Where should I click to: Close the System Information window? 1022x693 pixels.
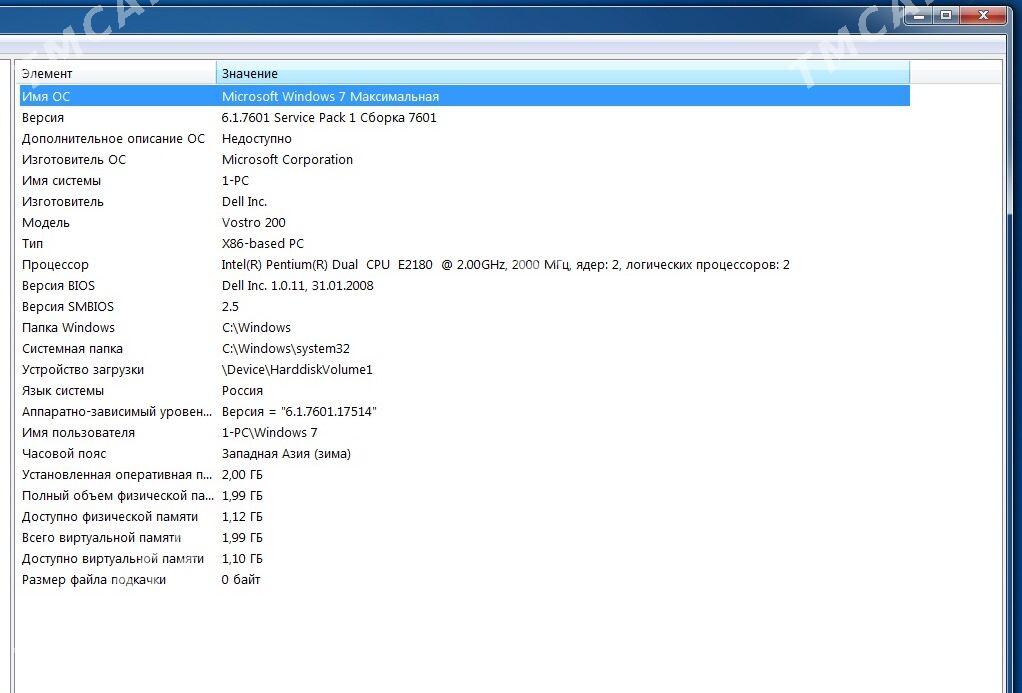pos(983,15)
